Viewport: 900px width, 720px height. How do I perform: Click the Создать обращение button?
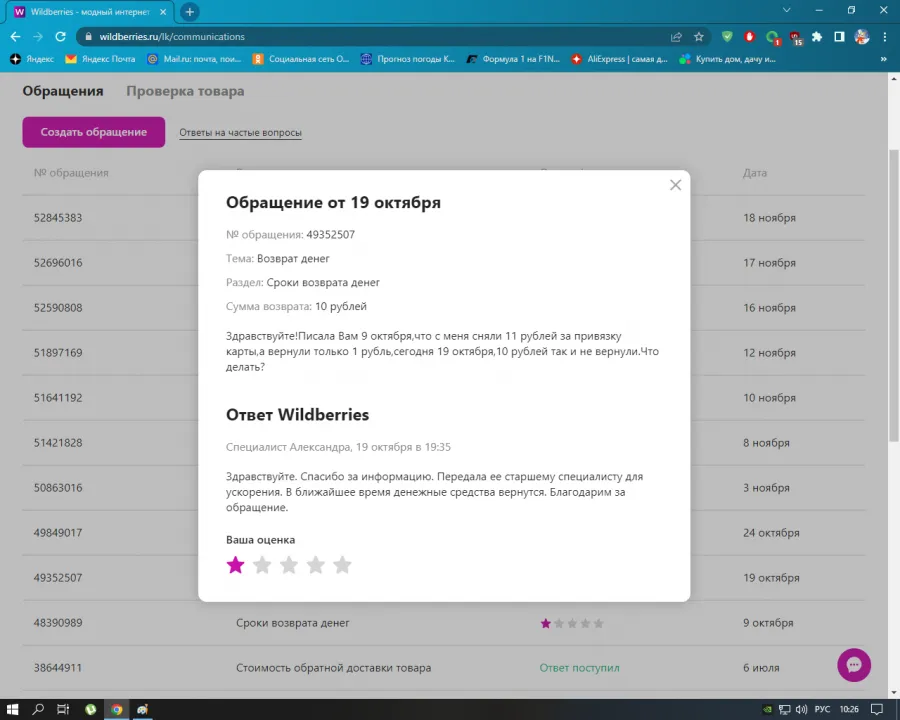coord(94,132)
